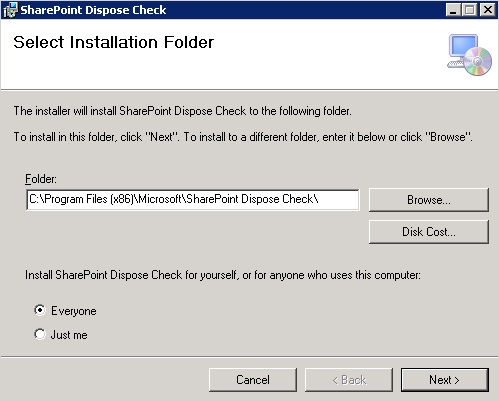Image resolution: width=499 pixels, height=401 pixels.
Task: Open the Disk Cost... dialog
Action: 429,232
